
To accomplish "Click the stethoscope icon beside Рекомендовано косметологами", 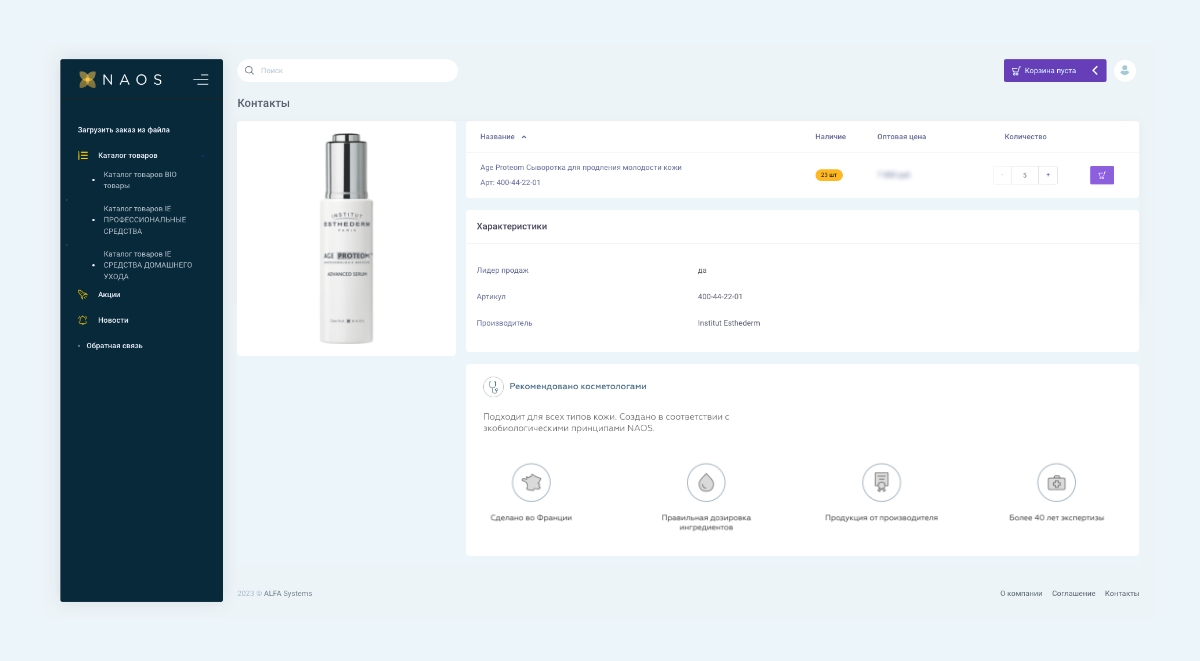I will [x=493, y=387].
